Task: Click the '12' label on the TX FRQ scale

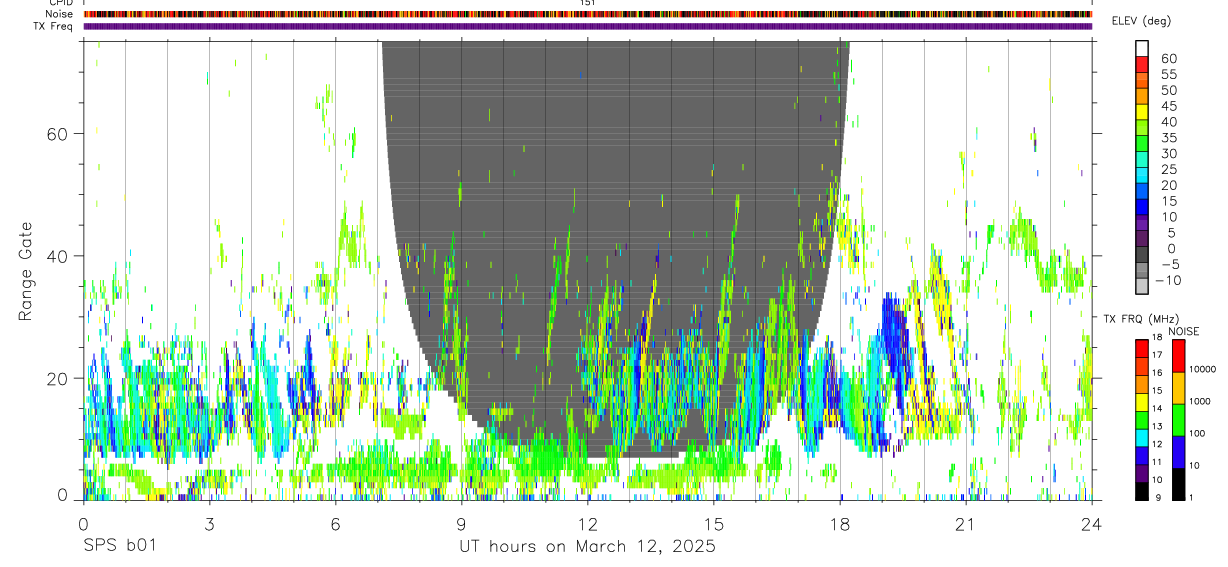Action: tap(1157, 444)
